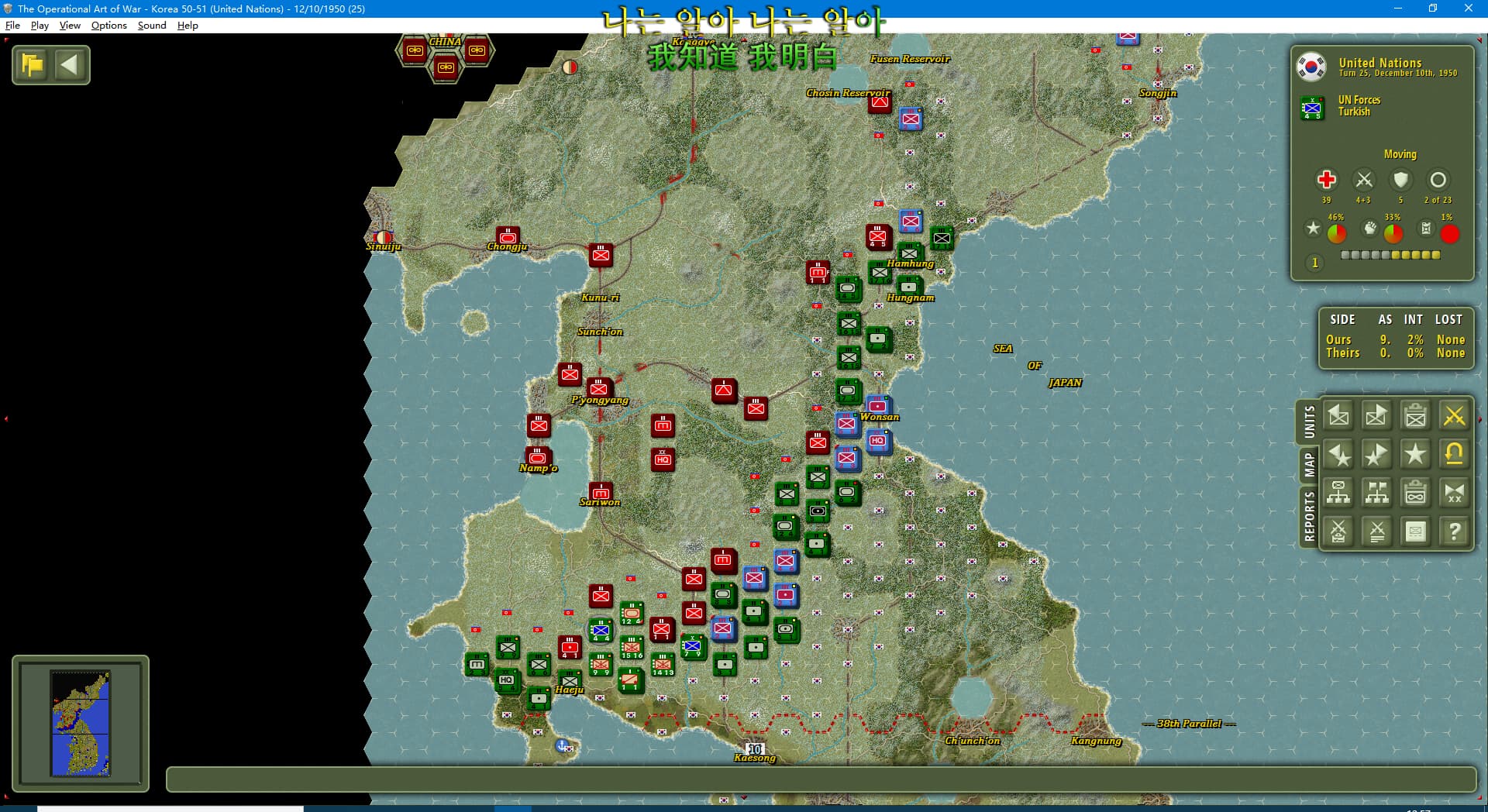Open the crossed swords with text lines icon
The image size is (1488, 812).
tap(1376, 532)
